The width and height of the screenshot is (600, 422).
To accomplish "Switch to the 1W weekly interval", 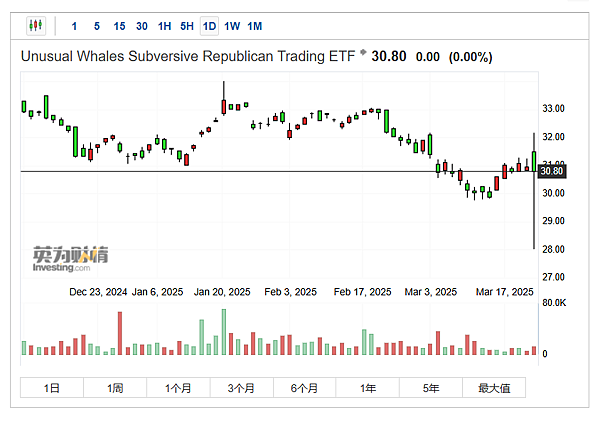I will (232, 25).
